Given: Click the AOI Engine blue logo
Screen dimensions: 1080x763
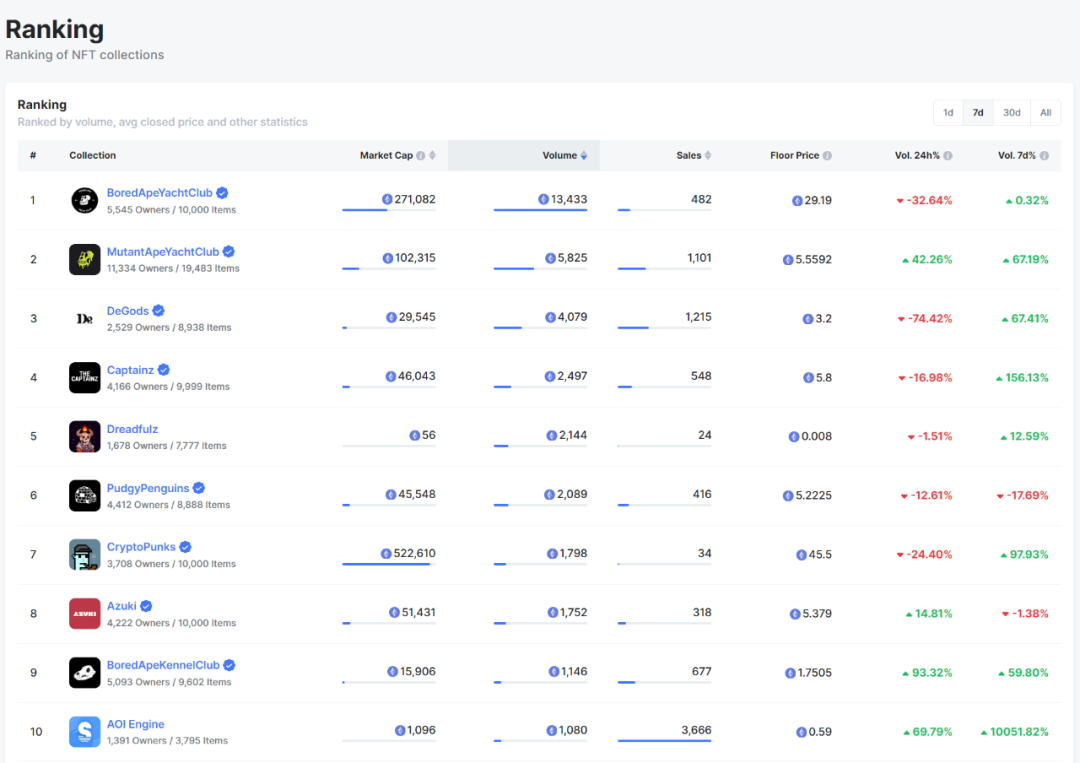Looking at the screenshot, I should click(85, 732).
